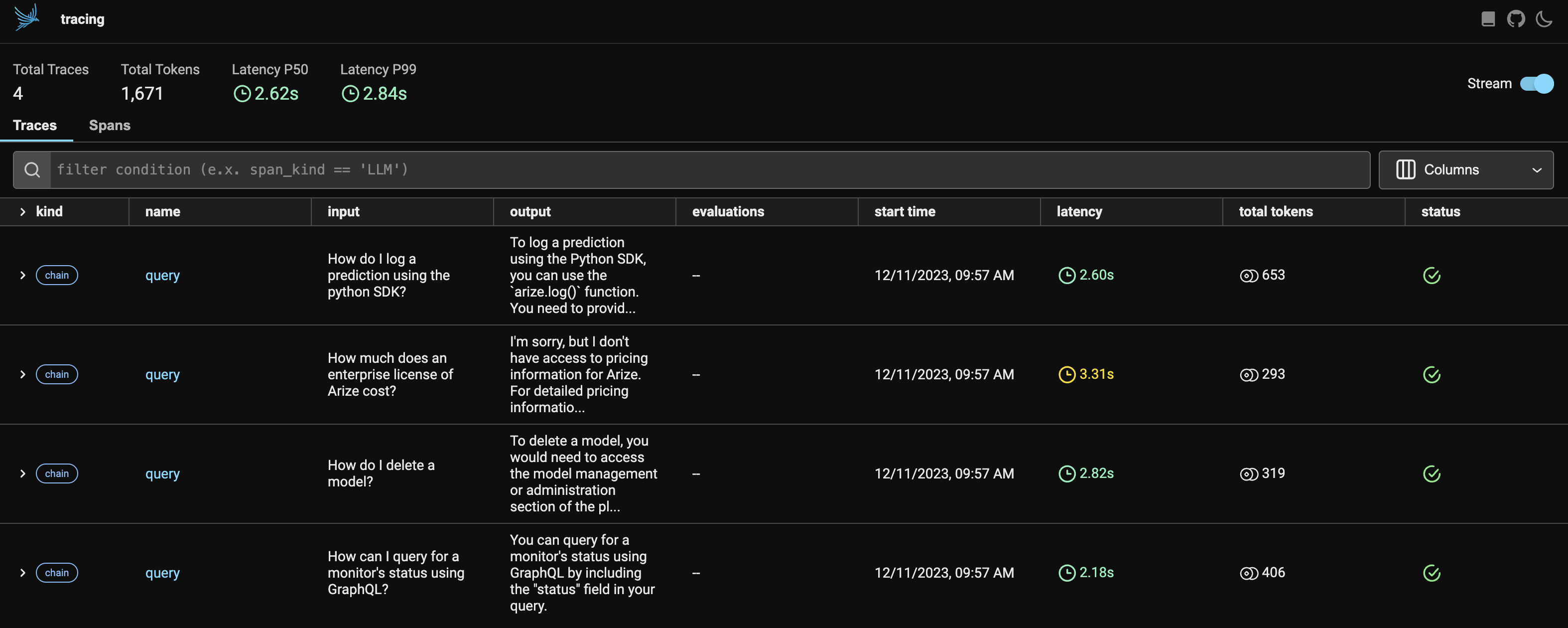This screenshot has height=628, width=1568.
Task: Click the chain badge in GraphQL monitor row
Action: click(x=57, y=573)
